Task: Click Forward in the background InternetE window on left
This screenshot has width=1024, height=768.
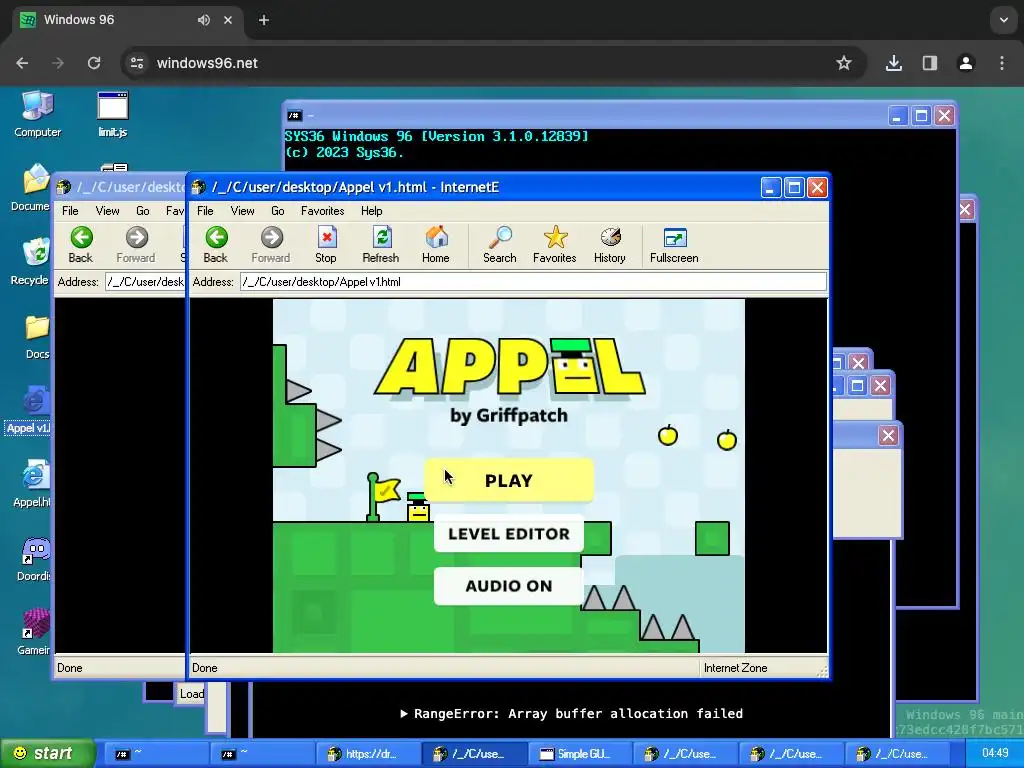Action: [136, 245]
